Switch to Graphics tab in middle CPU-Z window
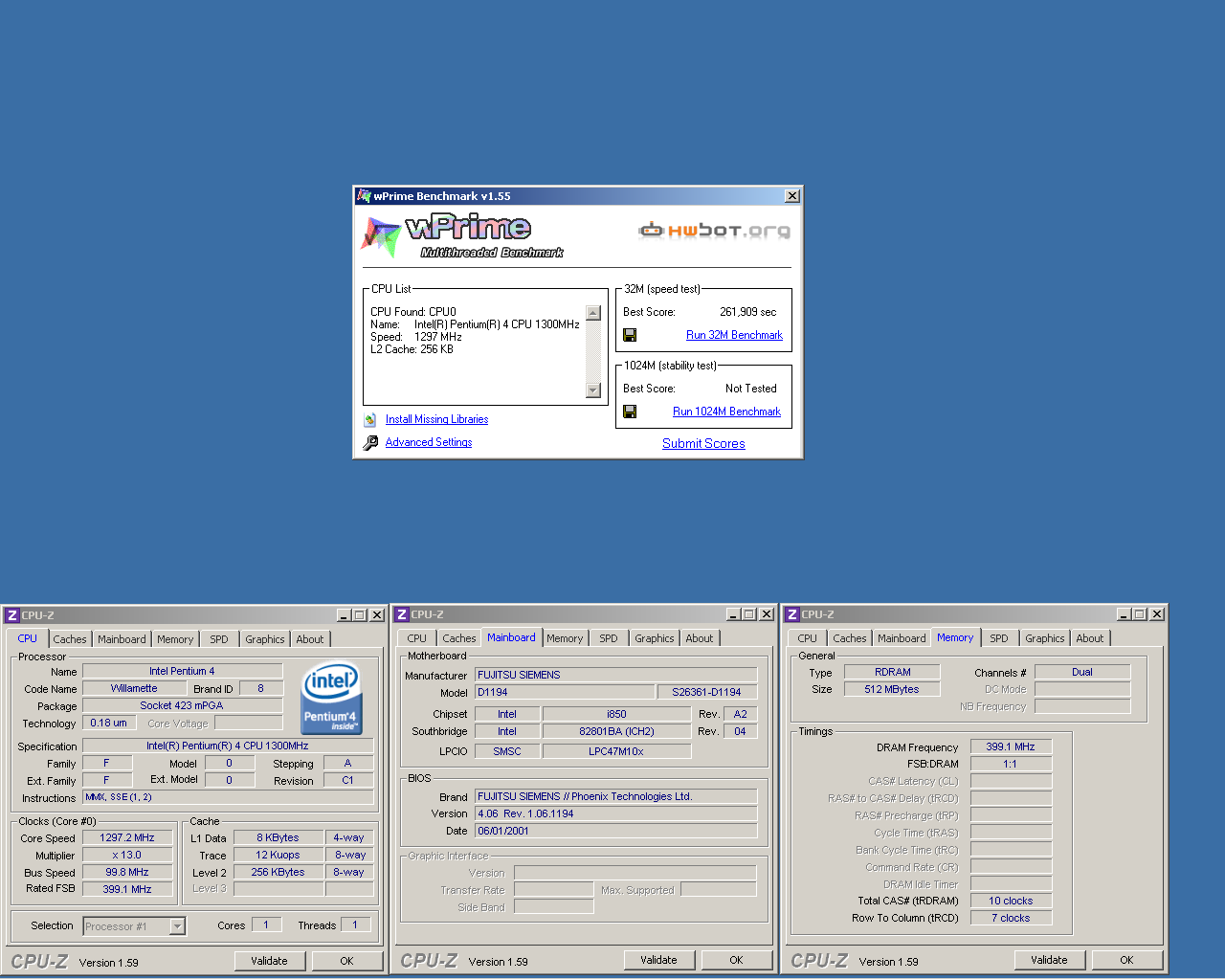Screen dimensions: 1225x980 click(655, 638)
